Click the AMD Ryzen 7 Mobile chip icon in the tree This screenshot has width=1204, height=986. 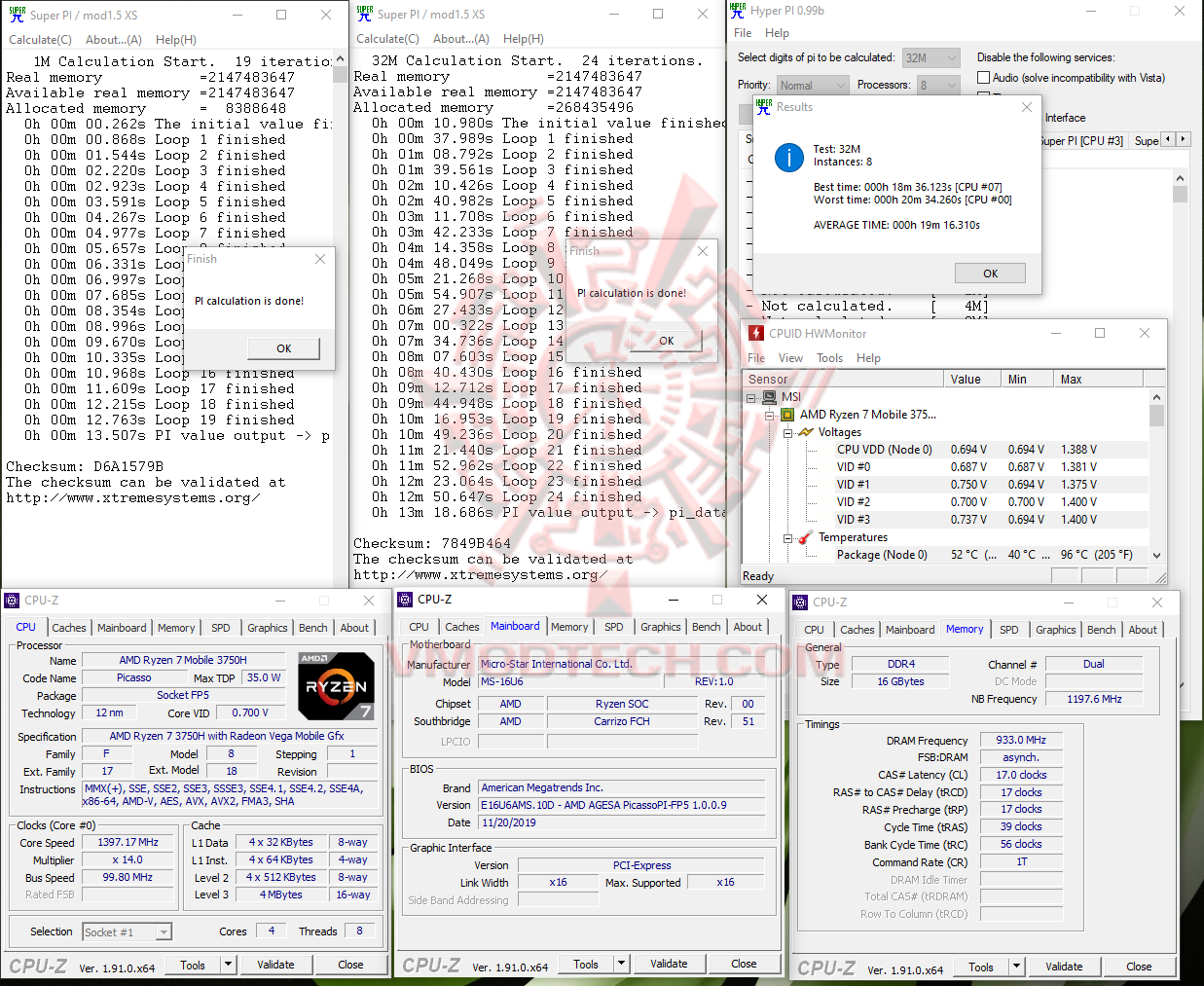(x=787, y=415)
